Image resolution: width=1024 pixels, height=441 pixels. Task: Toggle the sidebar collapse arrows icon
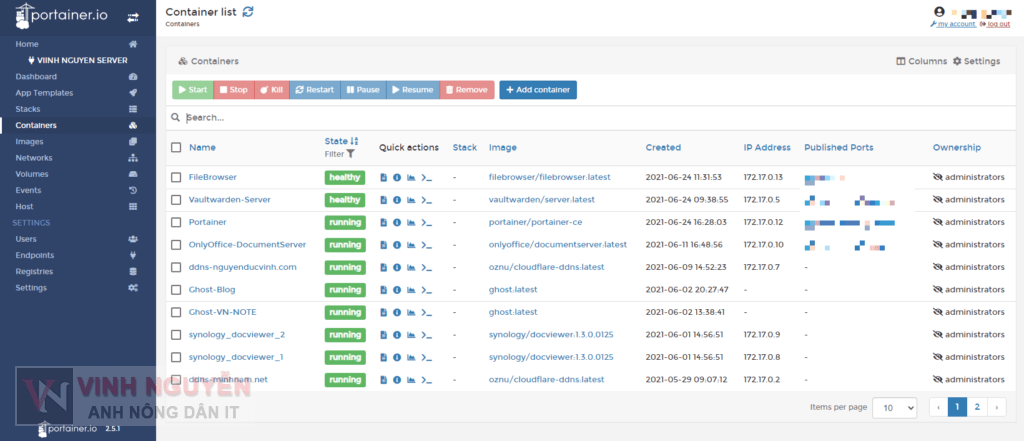pyautogui.click(x=133, y=18)
